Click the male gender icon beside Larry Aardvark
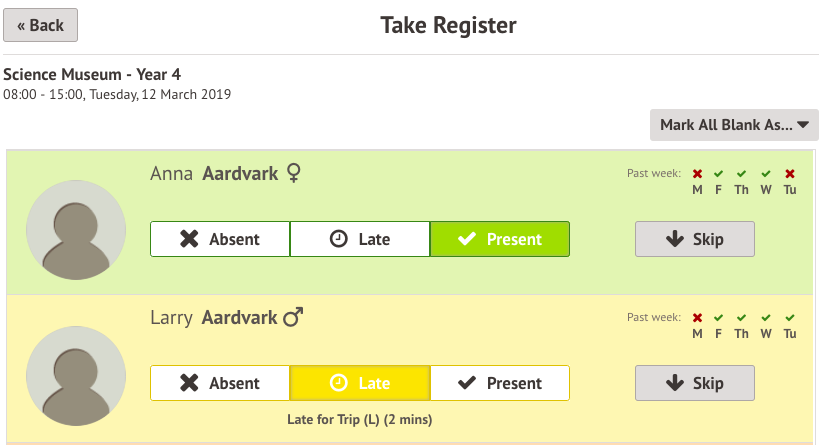 [293, 318]
